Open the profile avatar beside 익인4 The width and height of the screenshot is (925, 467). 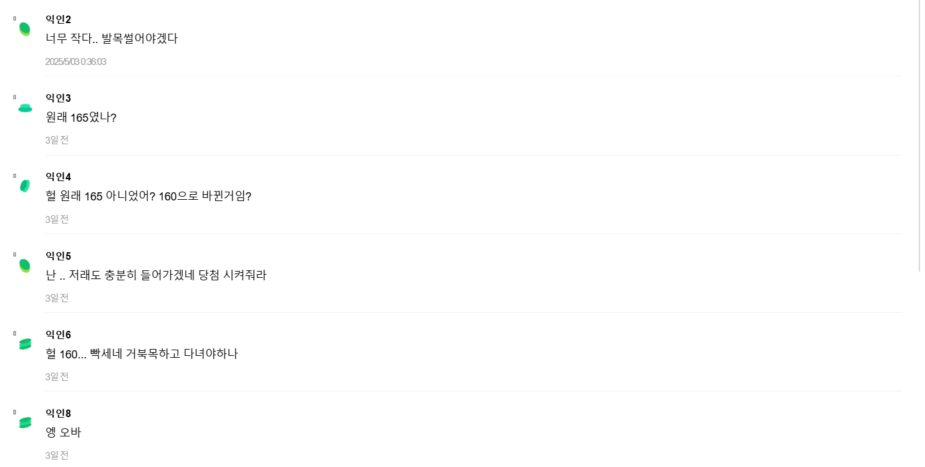tap(24, 186)
